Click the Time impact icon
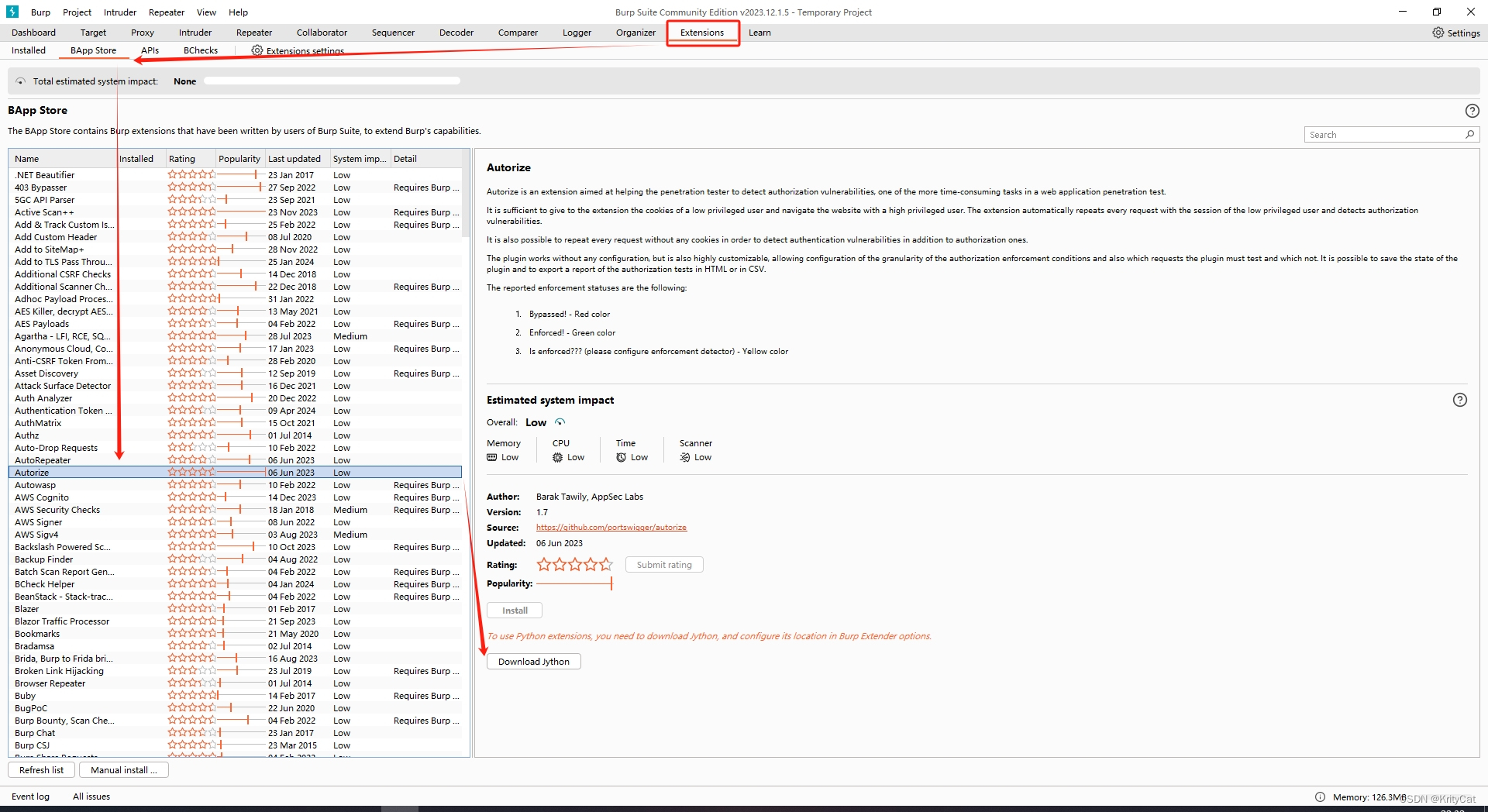 pos(621,457)
